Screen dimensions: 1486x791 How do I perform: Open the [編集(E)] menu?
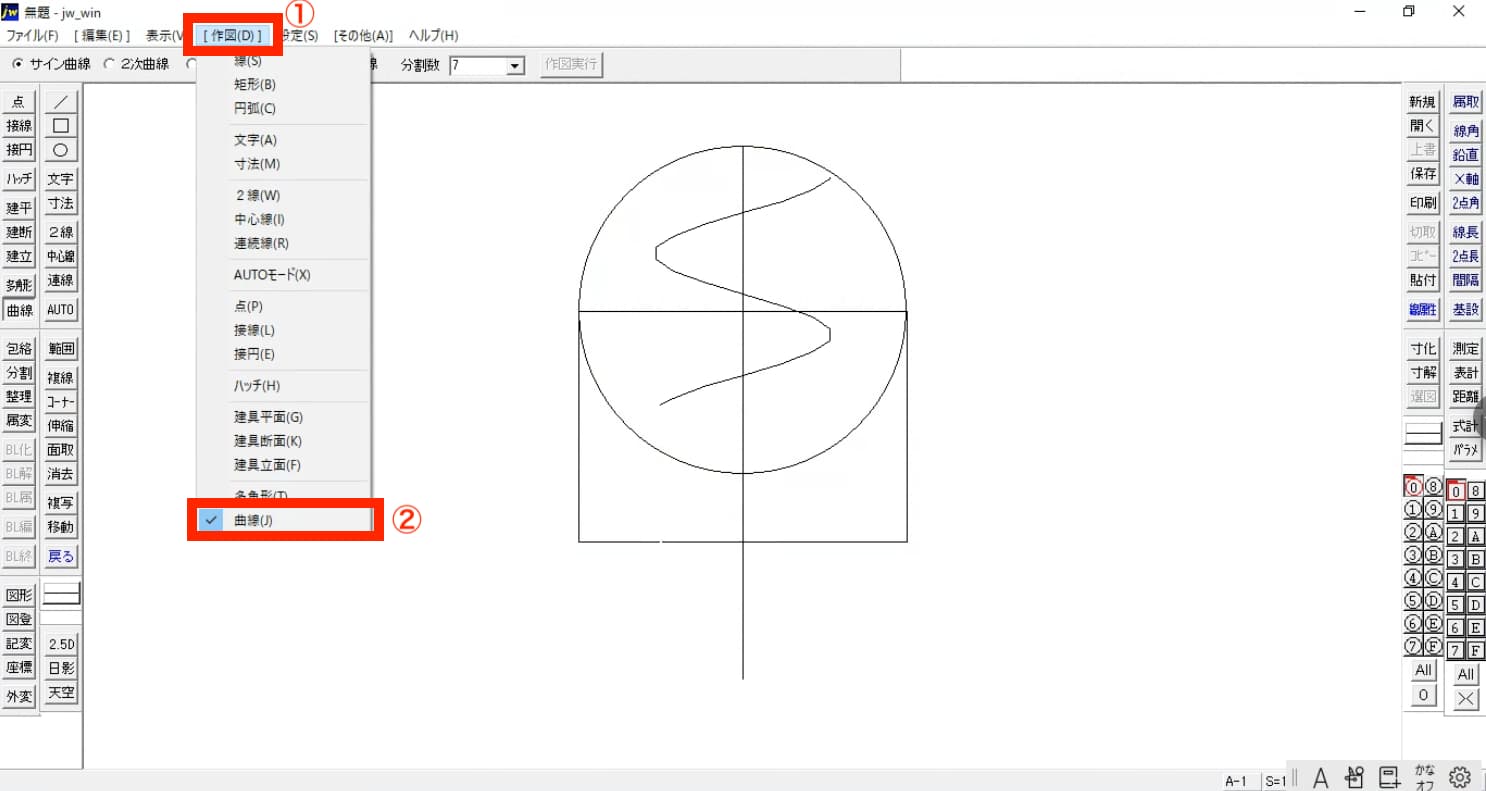(102, 36)
